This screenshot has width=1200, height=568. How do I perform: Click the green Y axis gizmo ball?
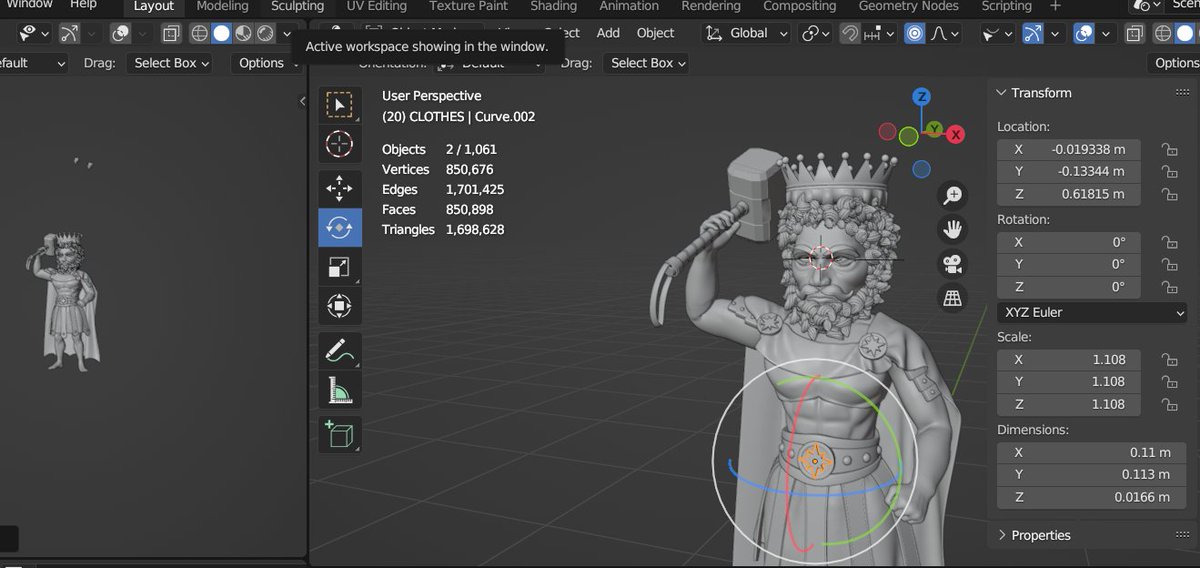[933, 130]
